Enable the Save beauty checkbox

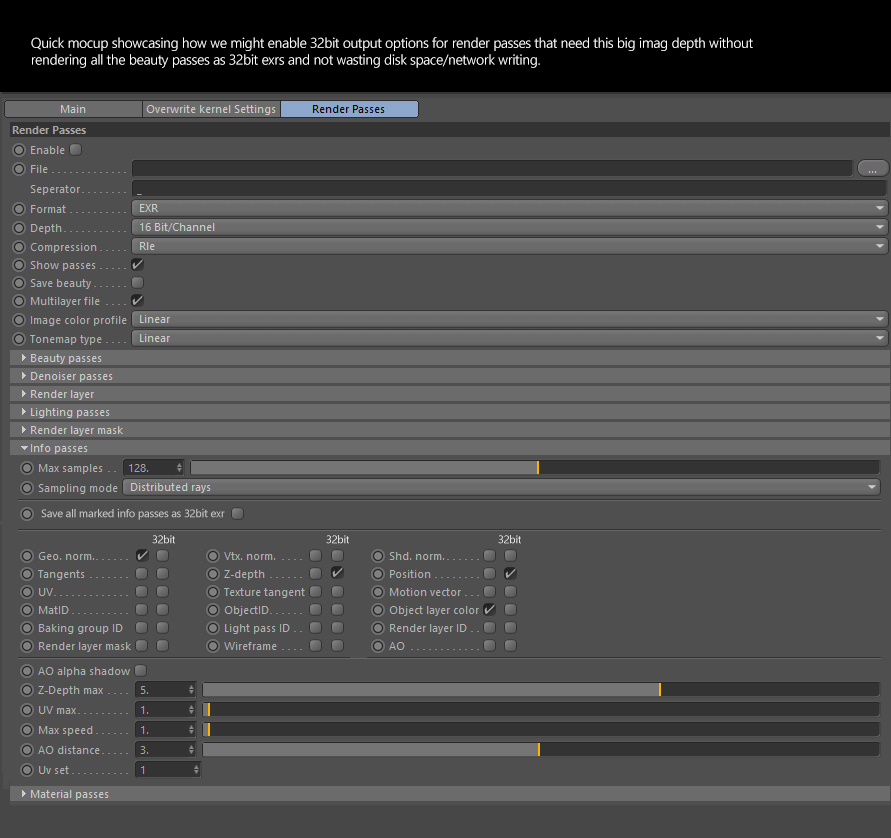tap(138, 283)
